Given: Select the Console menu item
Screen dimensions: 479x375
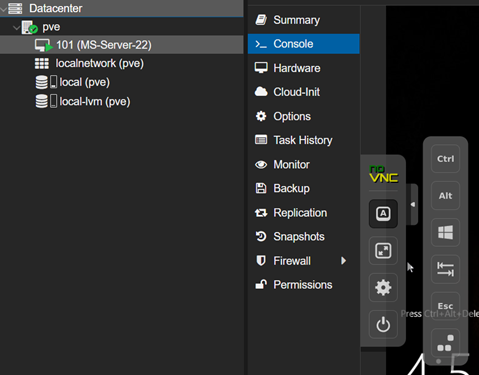Looking at the screenshot, I should tap(303, 44).
